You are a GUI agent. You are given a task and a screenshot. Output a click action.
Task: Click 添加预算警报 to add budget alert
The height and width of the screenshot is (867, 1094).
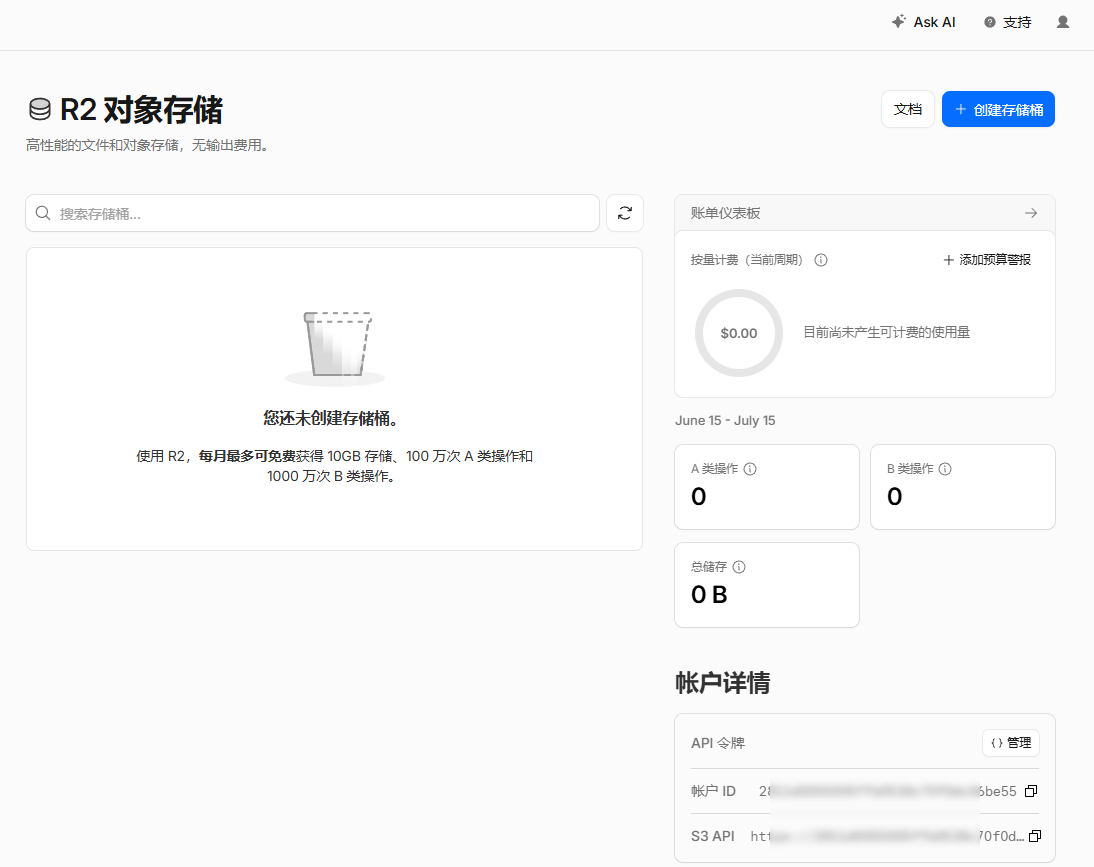click(x=987, y=260)
